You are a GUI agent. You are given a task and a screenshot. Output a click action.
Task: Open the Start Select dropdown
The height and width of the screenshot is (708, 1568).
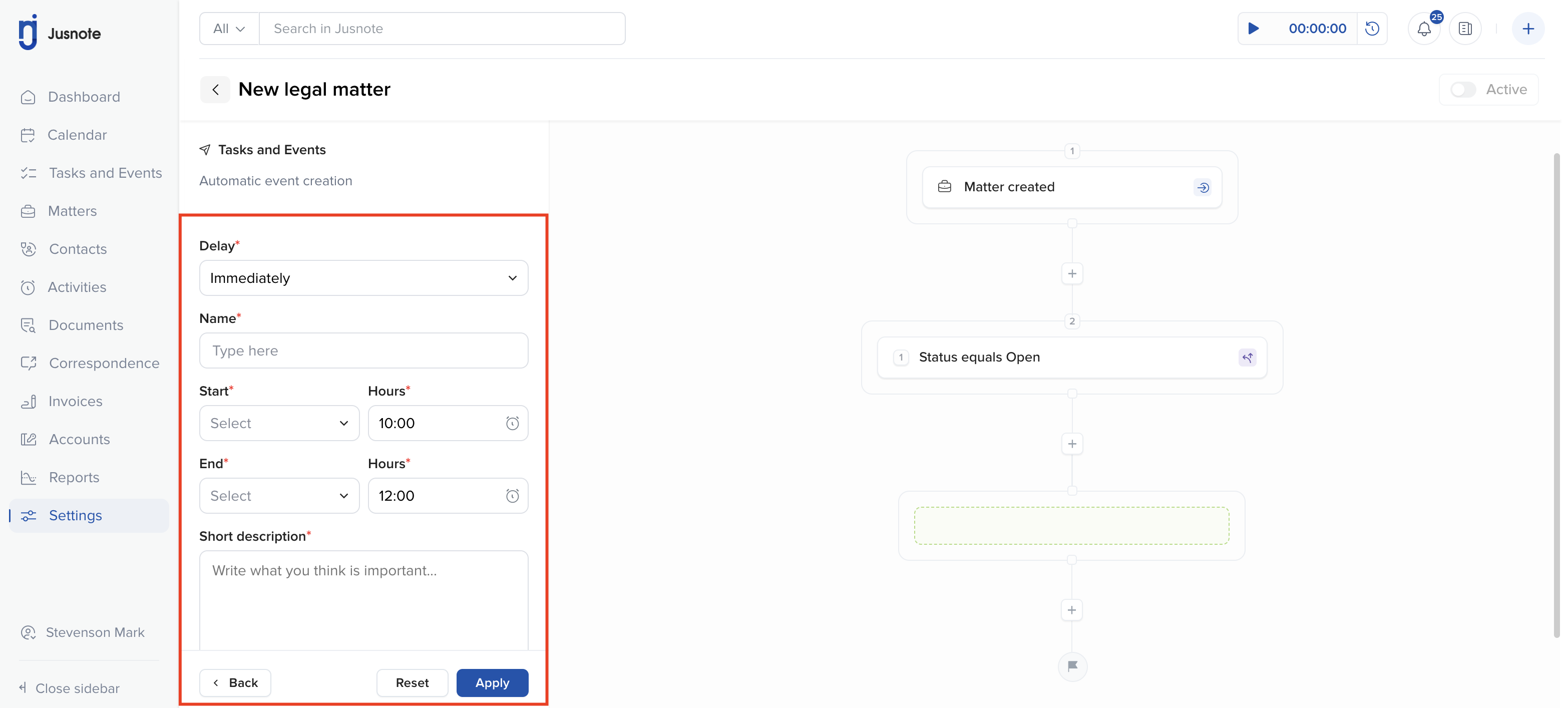pyautogui.click(x=279, y=423)
